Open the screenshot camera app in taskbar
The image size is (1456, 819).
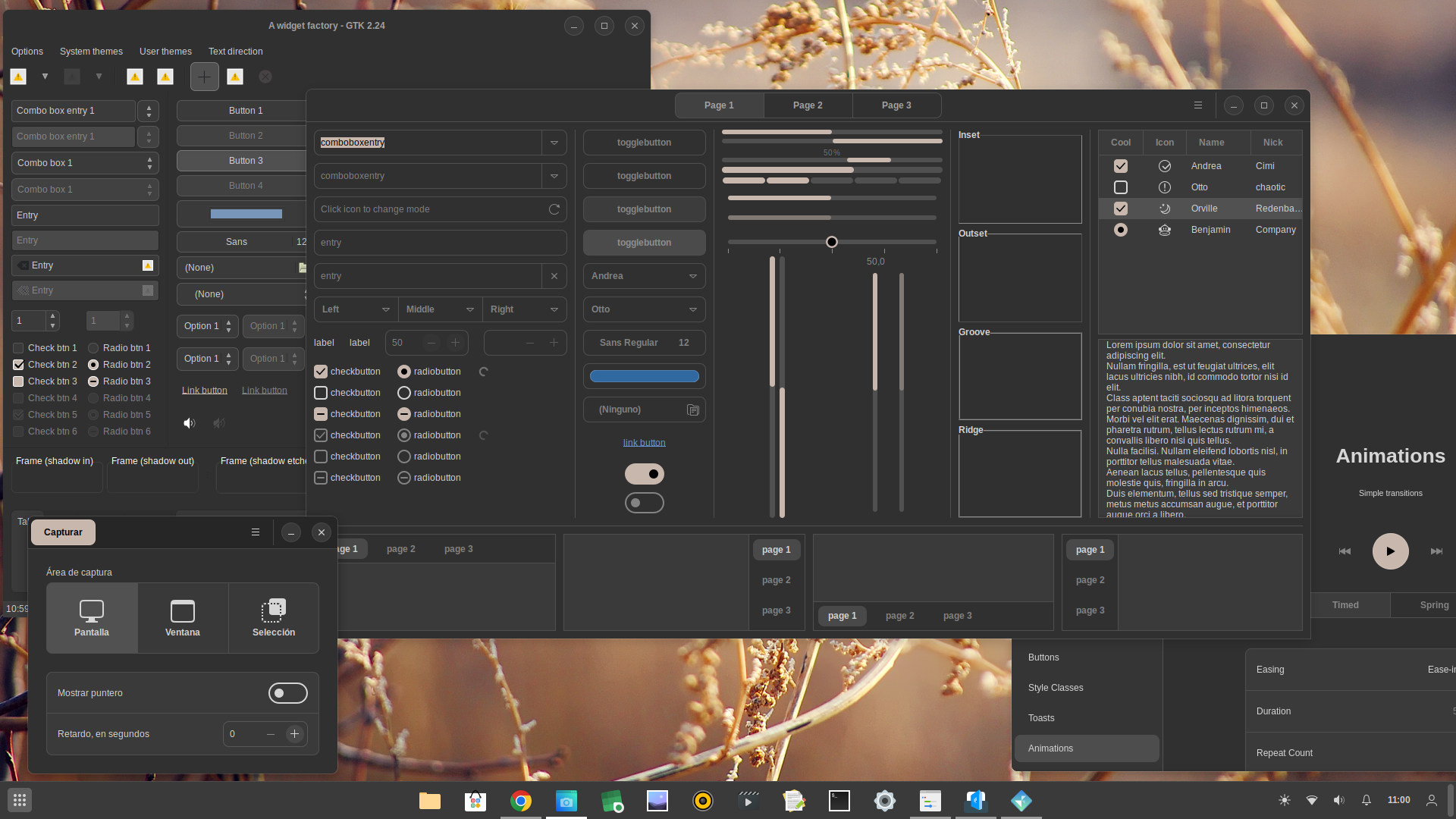(566, 801)
